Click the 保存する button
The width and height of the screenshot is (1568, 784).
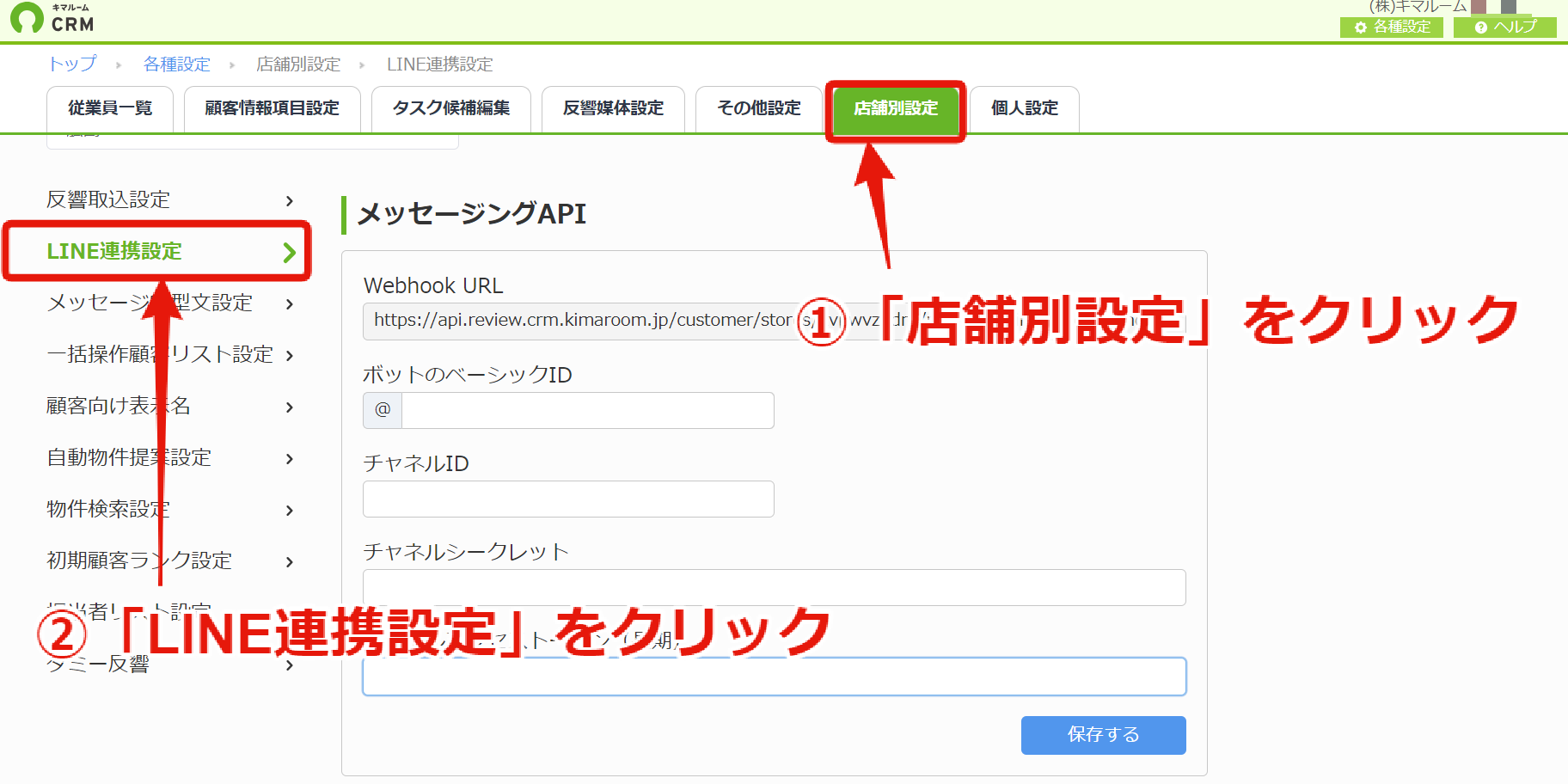tap(1104, 735)
